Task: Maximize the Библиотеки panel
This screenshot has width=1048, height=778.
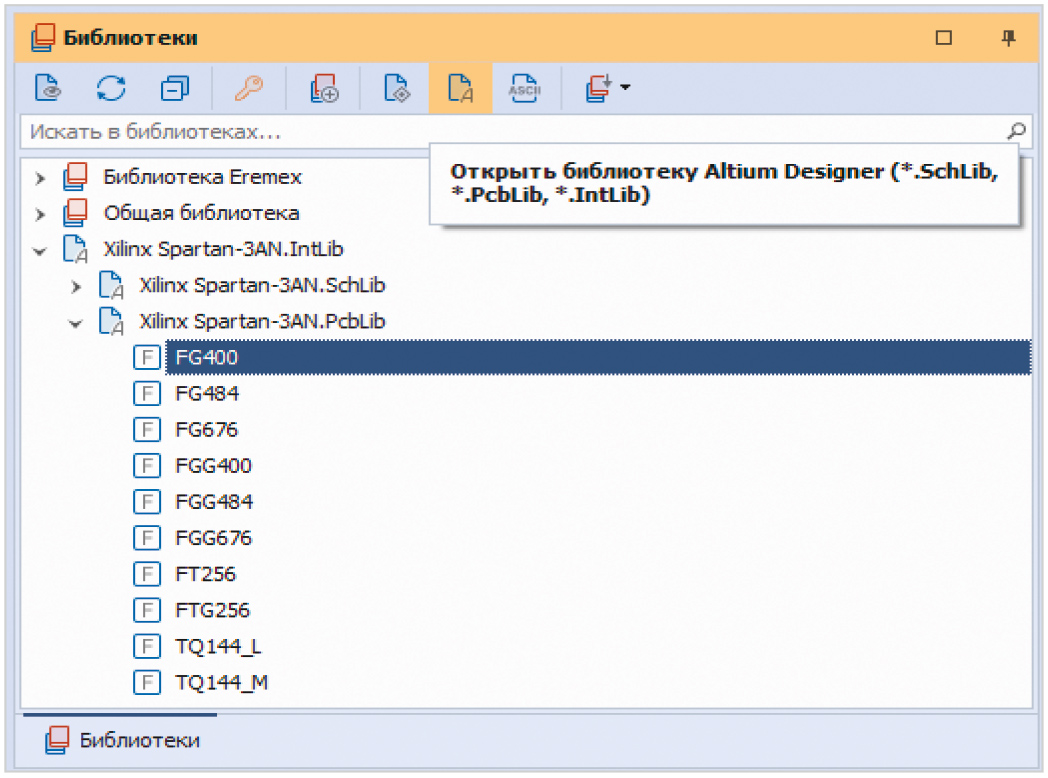Action: click(944, 37)
